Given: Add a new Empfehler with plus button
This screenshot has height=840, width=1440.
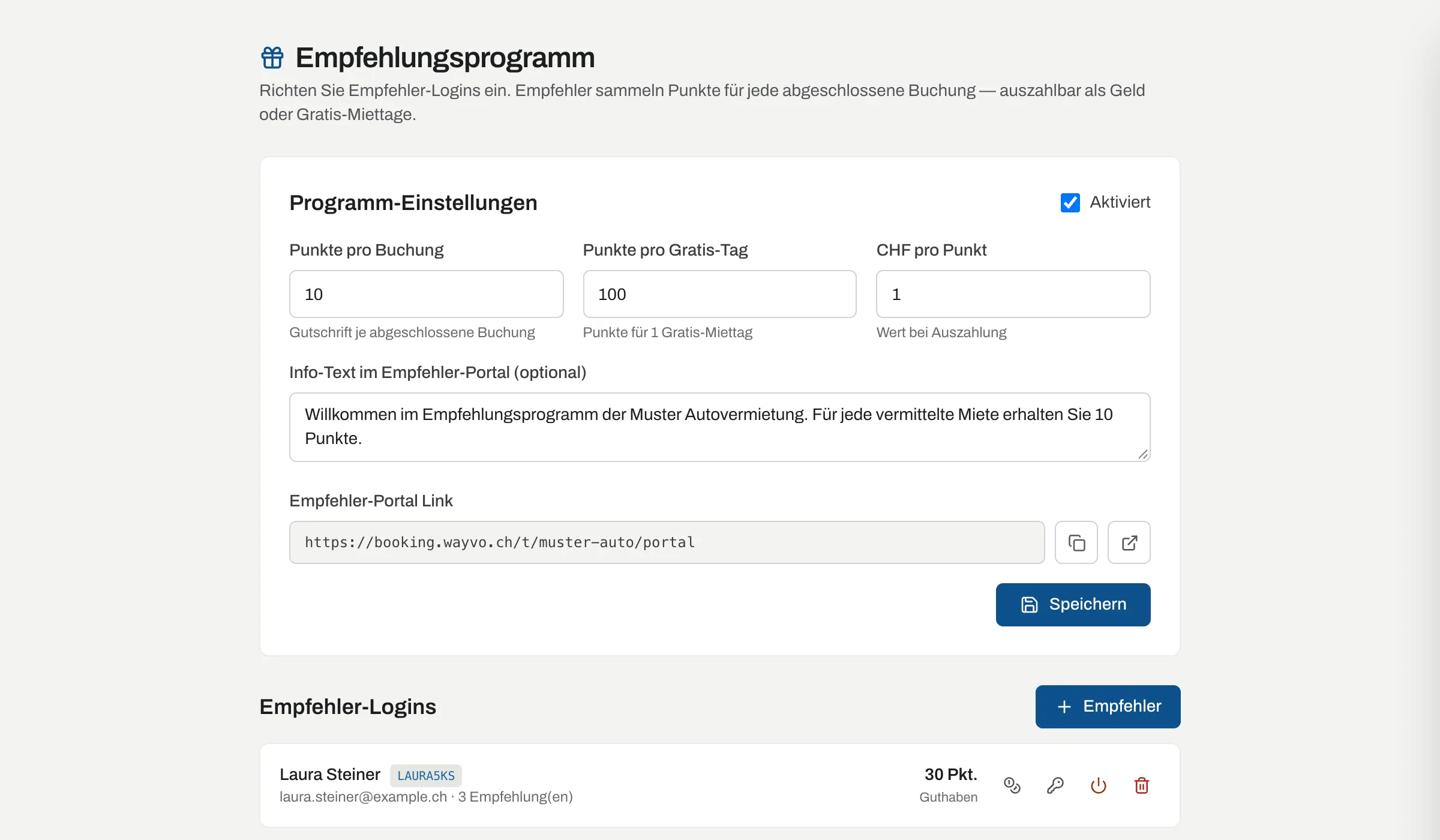Looking at the screenshot, I should (x=1108, y=707).
